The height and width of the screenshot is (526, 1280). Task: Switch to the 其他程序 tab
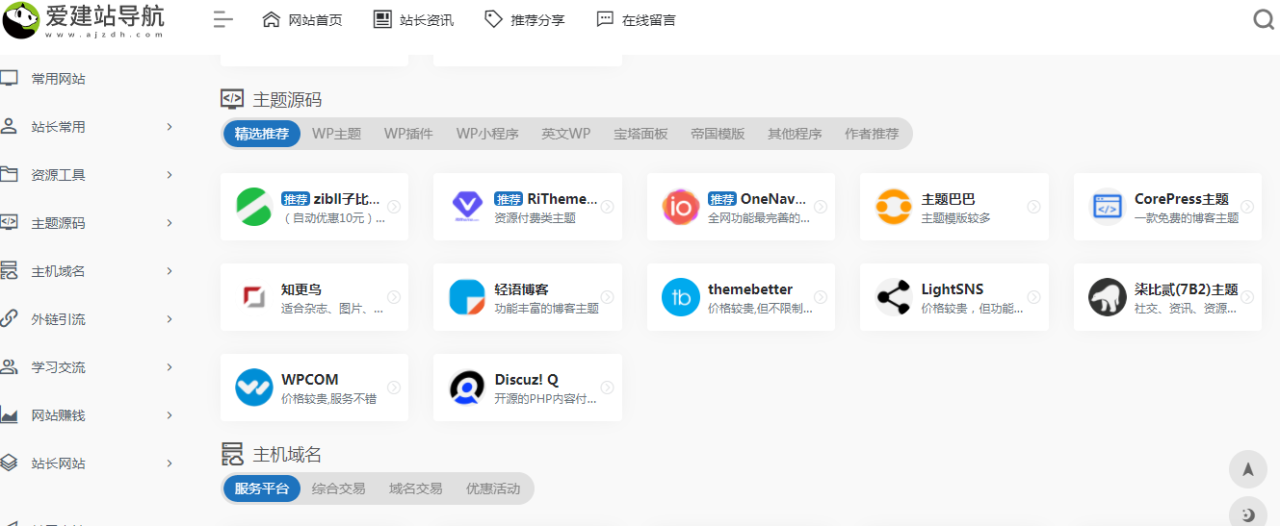coord(795,134)
